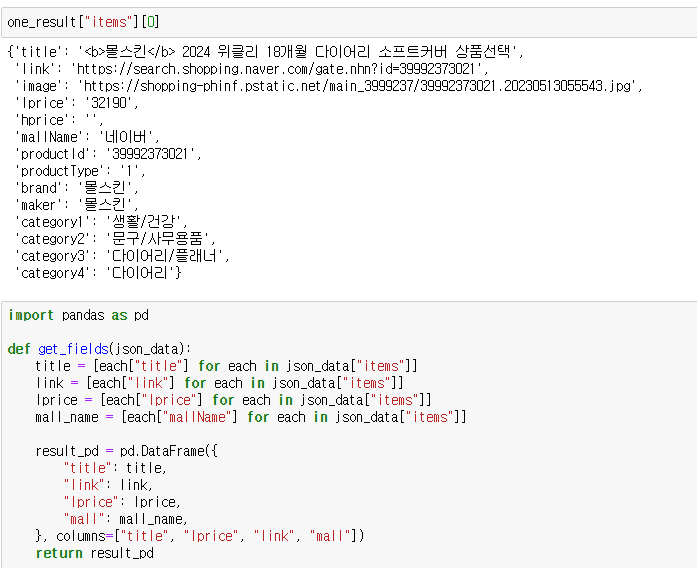Click the 'result_pd = pd.DataFrame({' line
The image size is (697, 568).
click(x=127, y=451)
